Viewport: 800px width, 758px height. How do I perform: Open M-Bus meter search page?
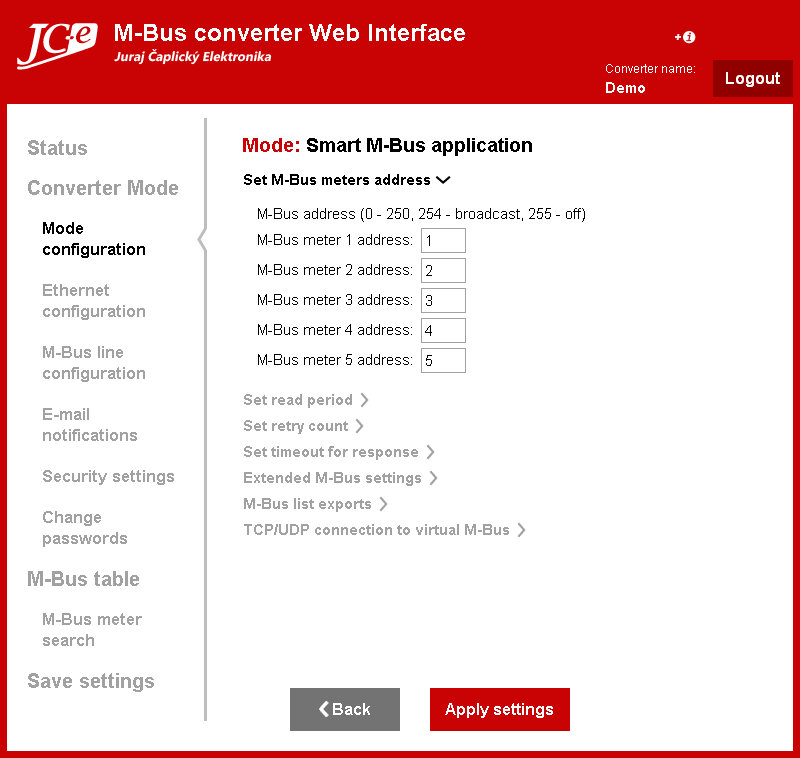(91, 630)
